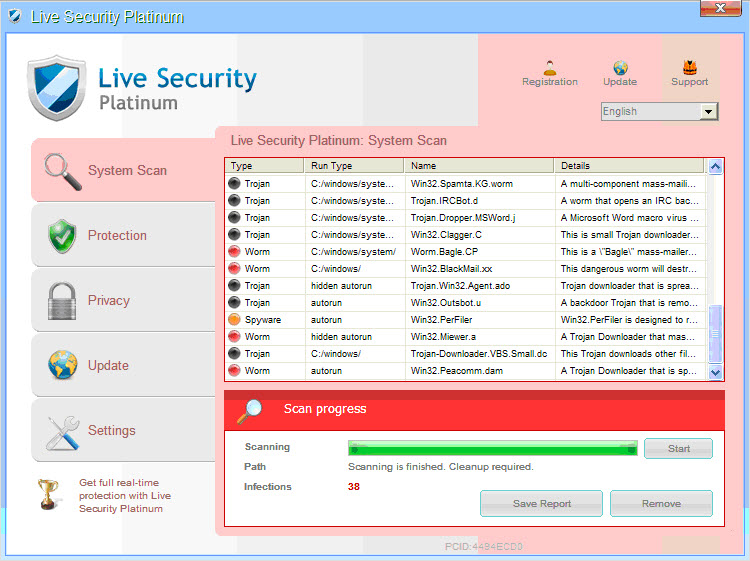Viewport: 750px width, 561px height.
Task: Click the red icon for Worm.Bagle.CP
Action: [234, 252]
